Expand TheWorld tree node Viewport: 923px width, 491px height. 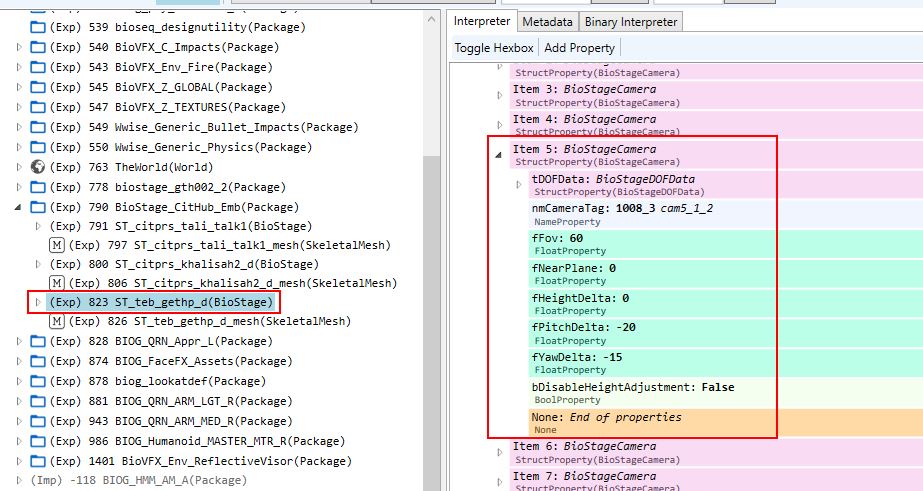click(19, 167)
